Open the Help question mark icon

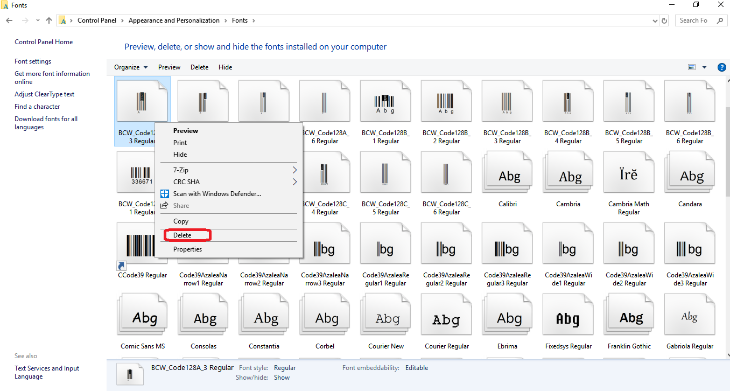pos(722,67)
